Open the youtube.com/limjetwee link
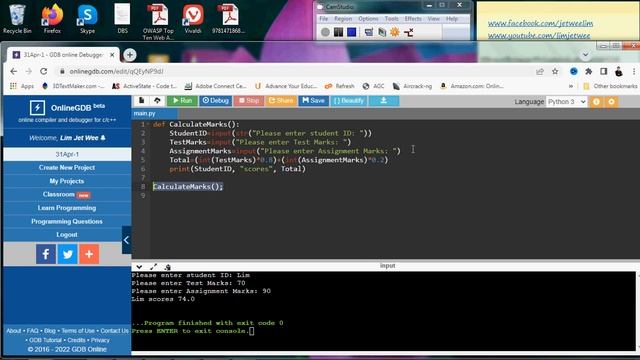The width and height of the screenshot is (640, 360). click(x=539, y=36)
